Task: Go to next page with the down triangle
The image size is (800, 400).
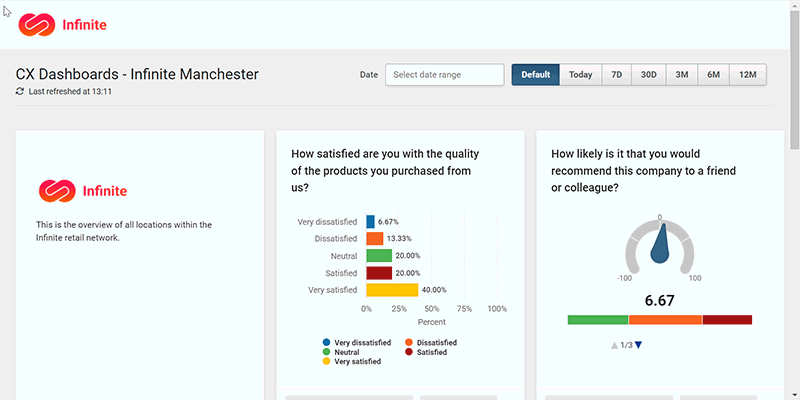Action: pyautogui.click(x=639, y=346)
